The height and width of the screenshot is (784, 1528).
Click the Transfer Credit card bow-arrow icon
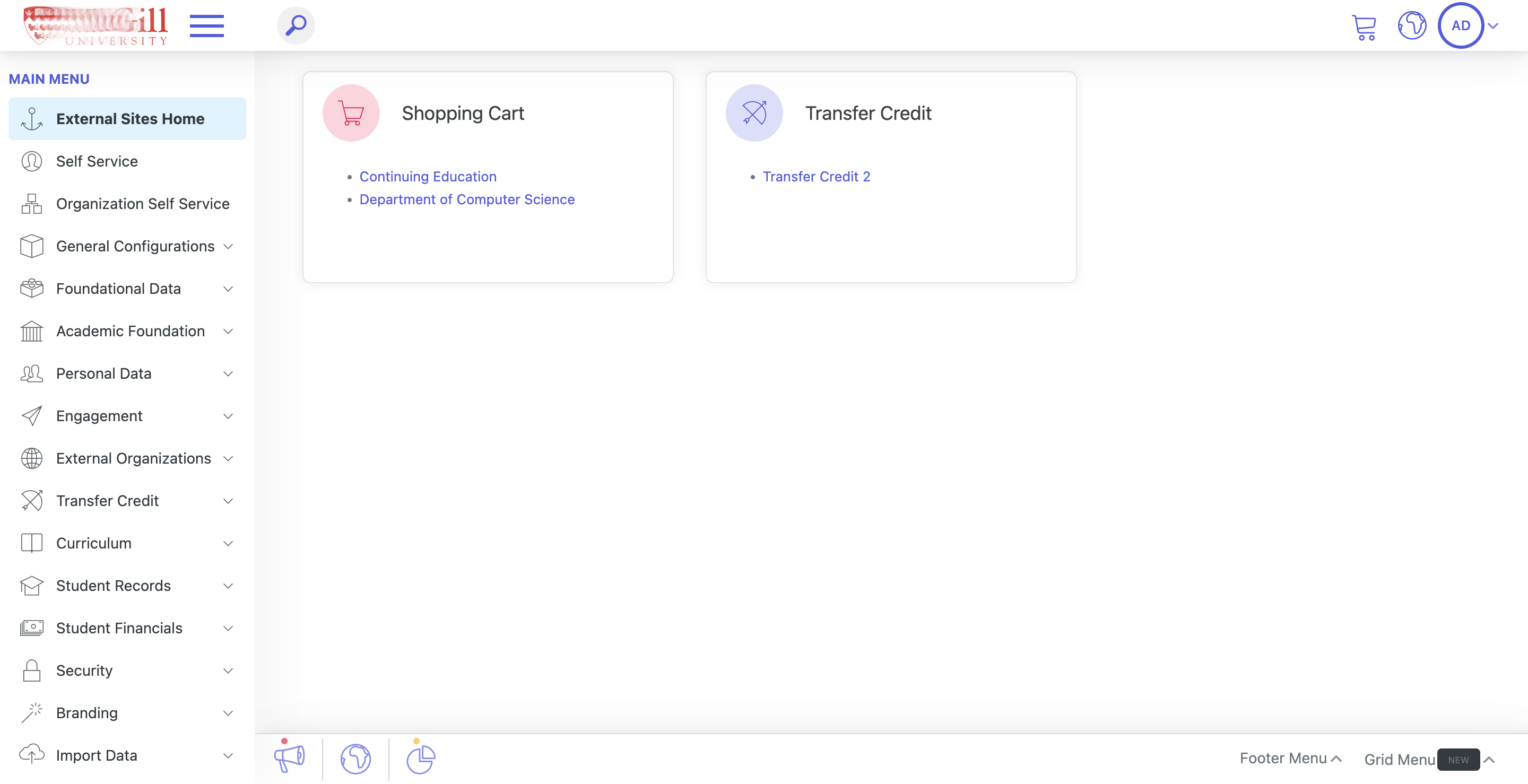point(754,112)
